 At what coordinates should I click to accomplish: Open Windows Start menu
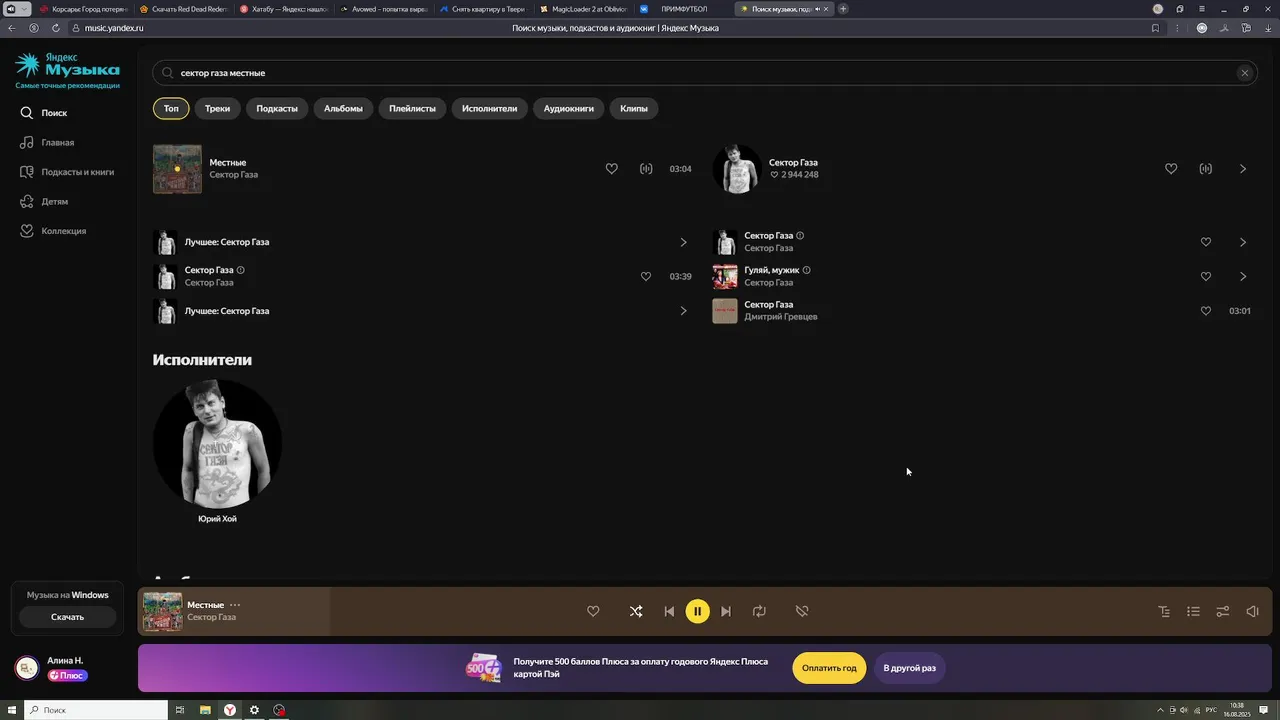(x=10, y=710)
